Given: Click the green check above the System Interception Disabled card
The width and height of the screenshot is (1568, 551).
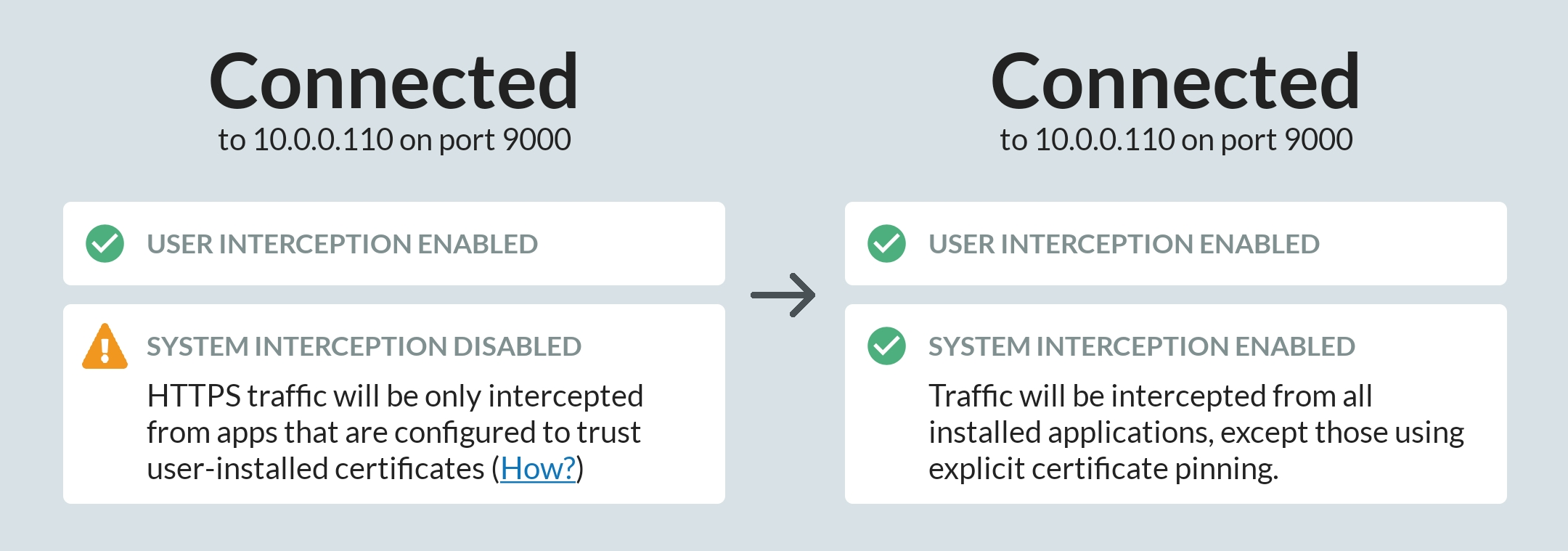Looking at the screenshot, I should pos(105,243).
